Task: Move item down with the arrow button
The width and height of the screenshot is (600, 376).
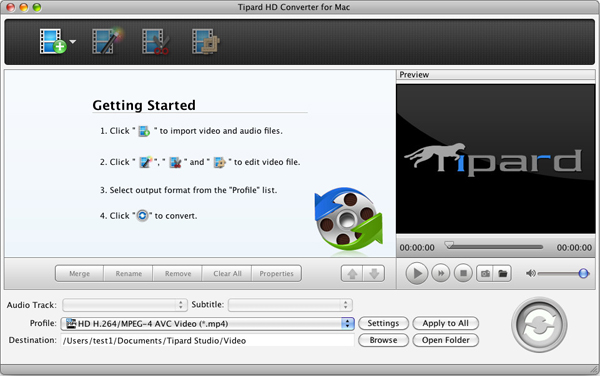Action: pyautogui.click(x=374, y=273)
